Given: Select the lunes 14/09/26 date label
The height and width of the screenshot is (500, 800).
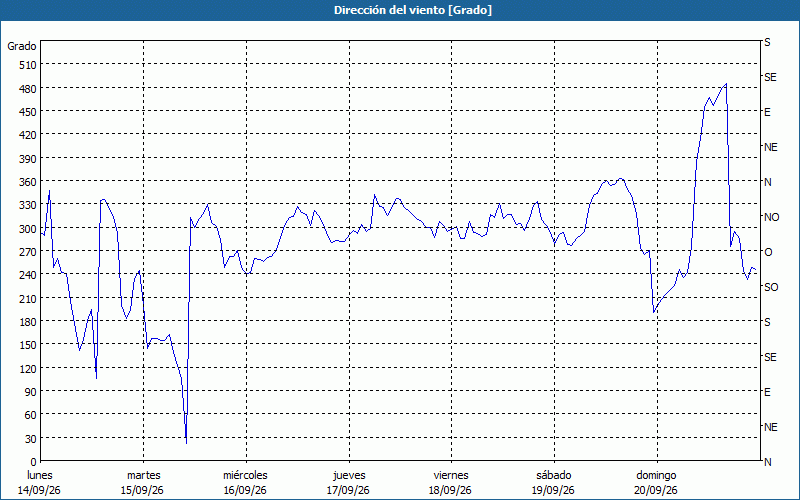Looking at the screenshot, I should [39, 483].
